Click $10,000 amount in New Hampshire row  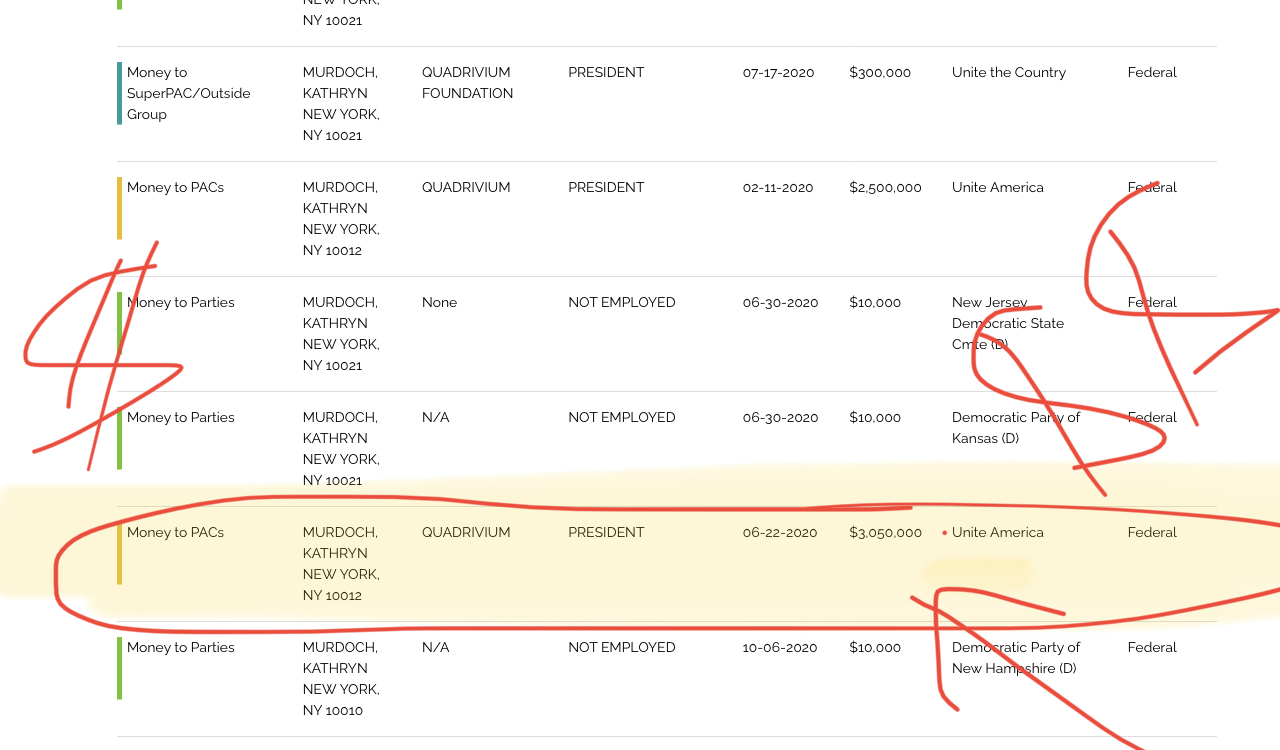pos(875,647)
